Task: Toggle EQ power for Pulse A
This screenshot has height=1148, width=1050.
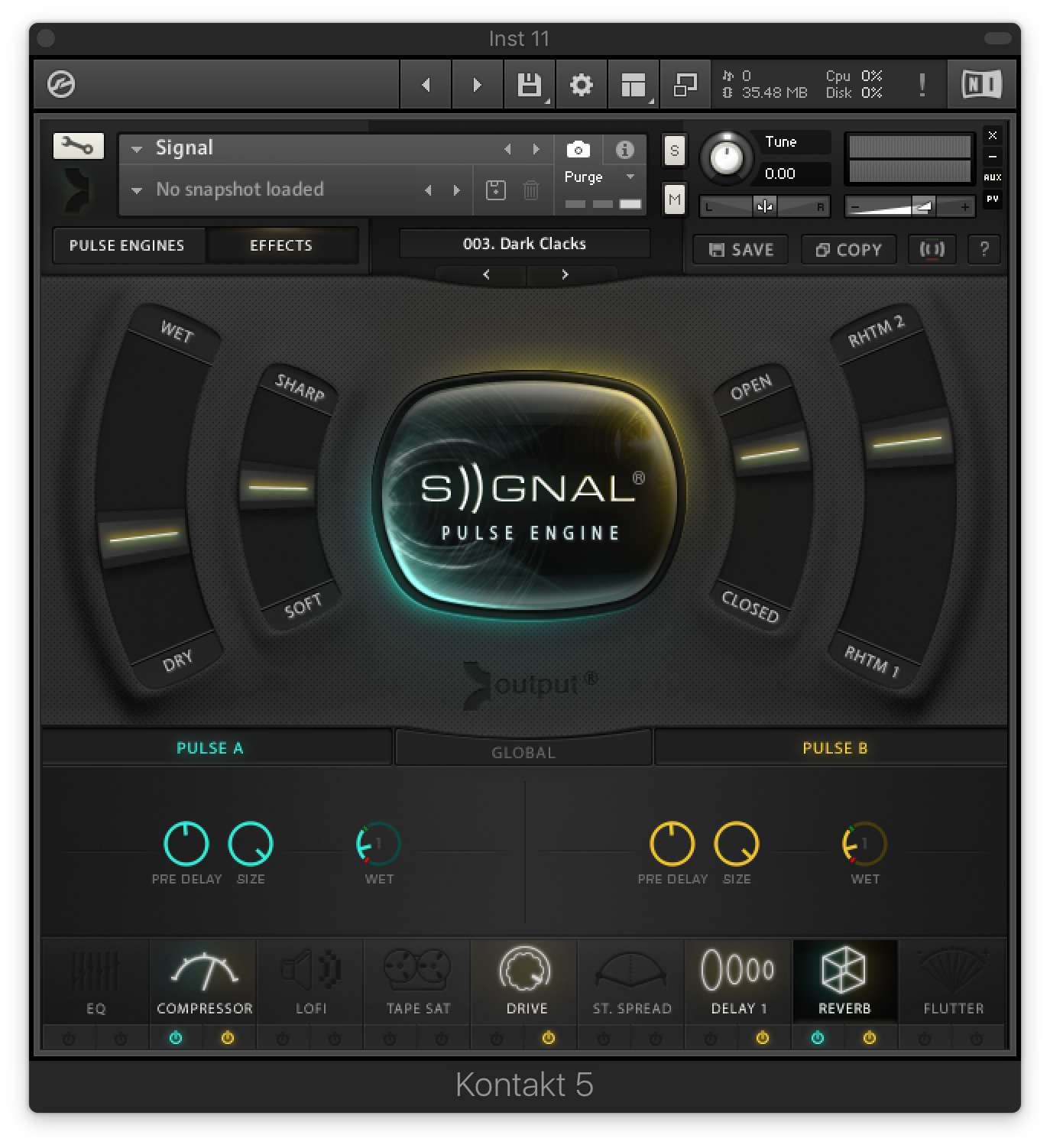Action: (x=69, y=1039)
